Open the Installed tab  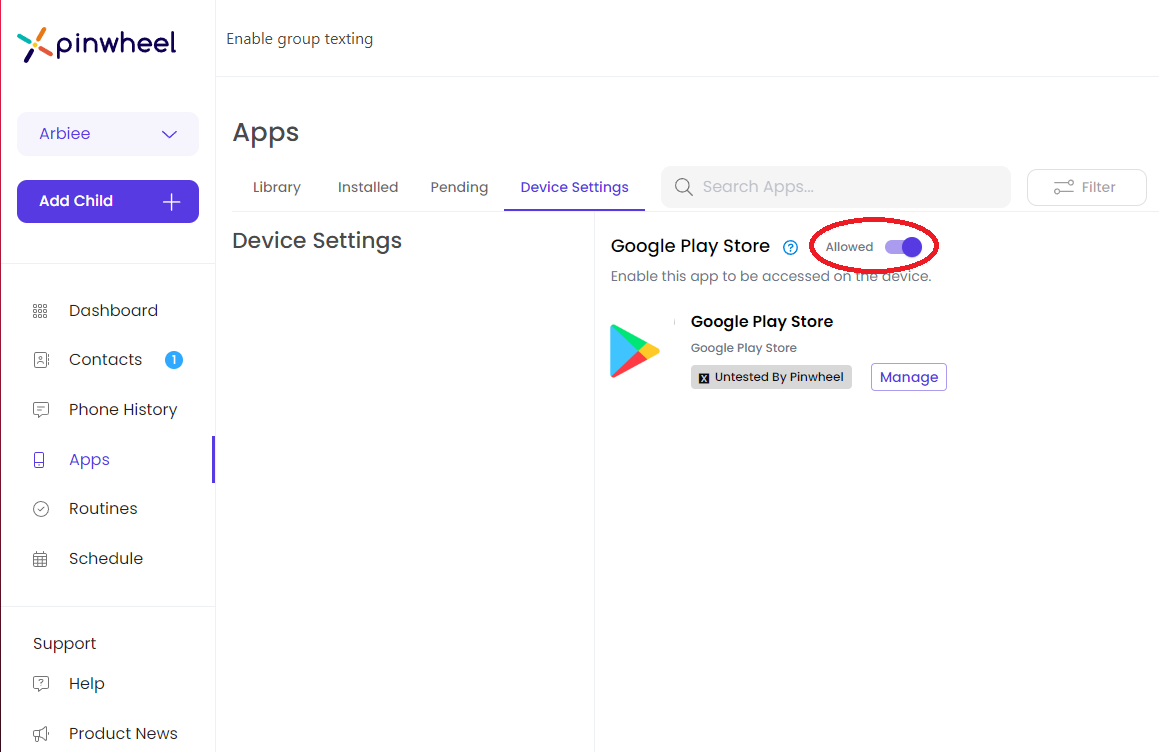tap(367, 187)
